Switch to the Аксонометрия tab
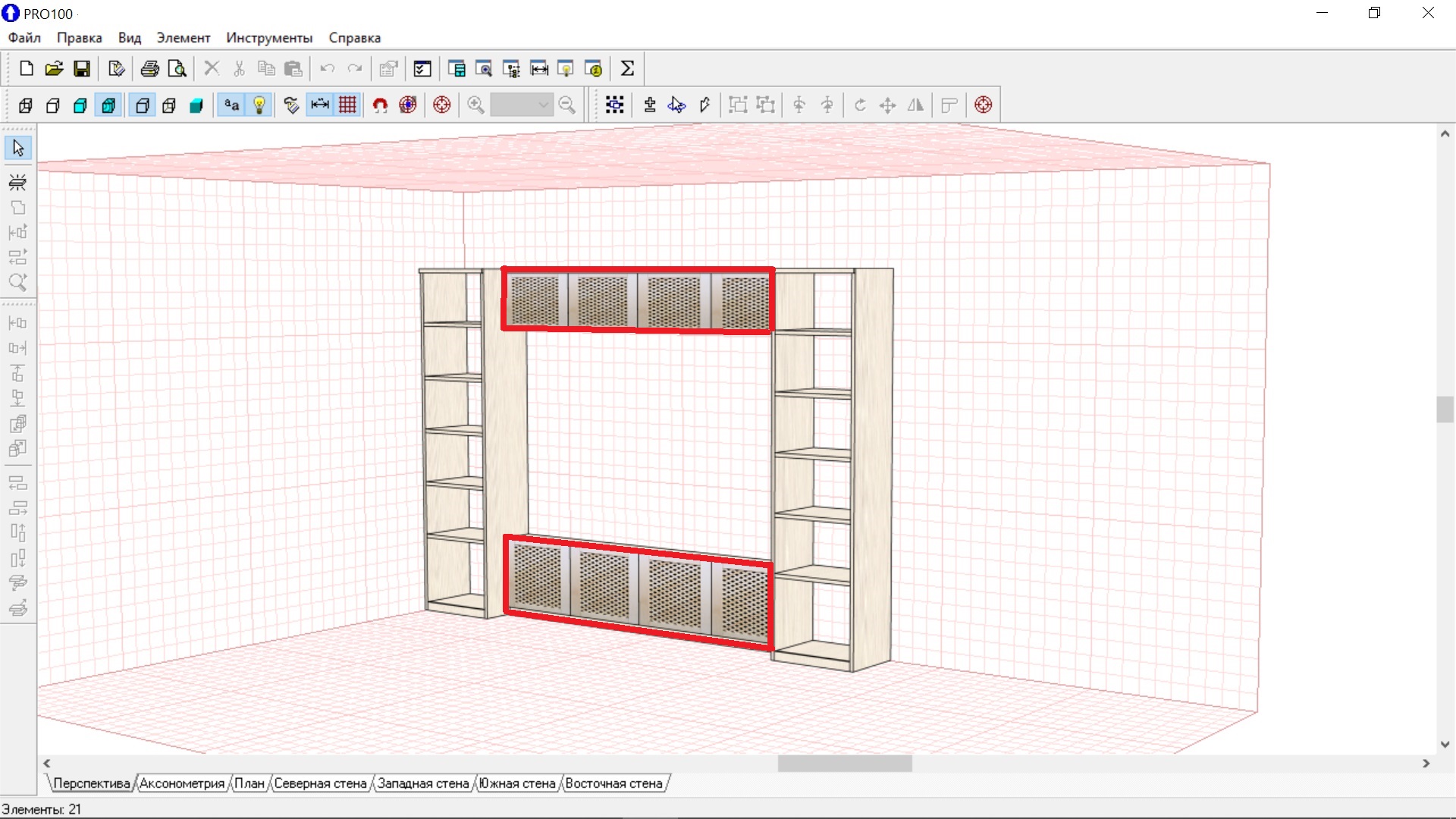The height and width of the screenshot is (819, 1456). (182, 783)
